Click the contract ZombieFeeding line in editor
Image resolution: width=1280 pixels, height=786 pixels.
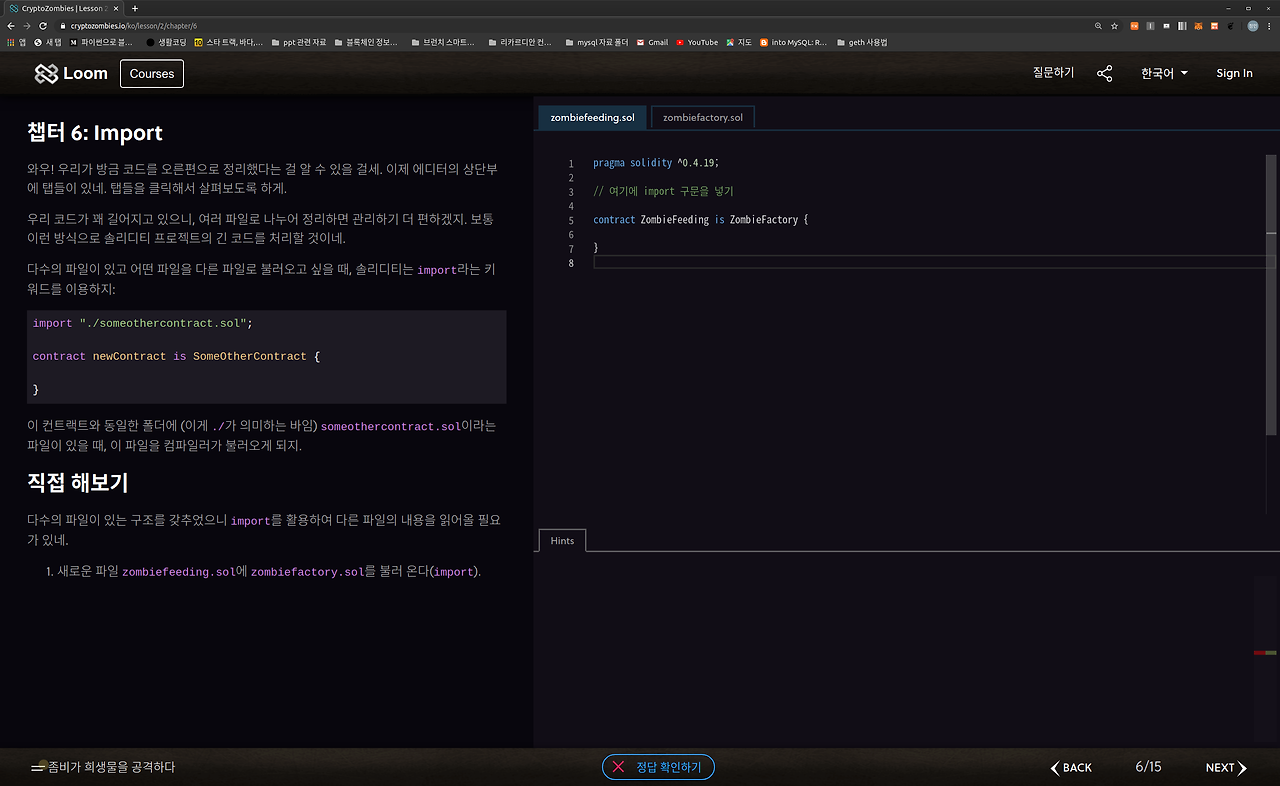coord(700,220)
